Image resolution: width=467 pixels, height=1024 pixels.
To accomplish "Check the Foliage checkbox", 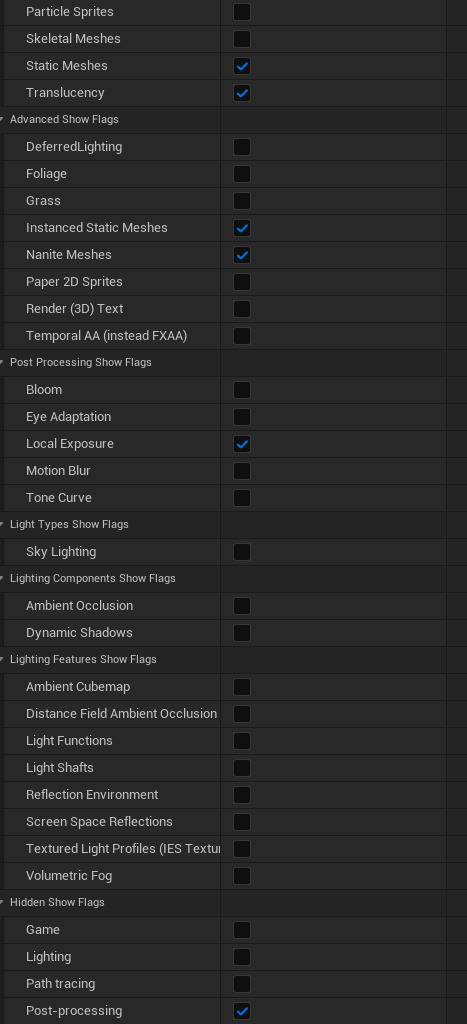I will pos(242,174).
